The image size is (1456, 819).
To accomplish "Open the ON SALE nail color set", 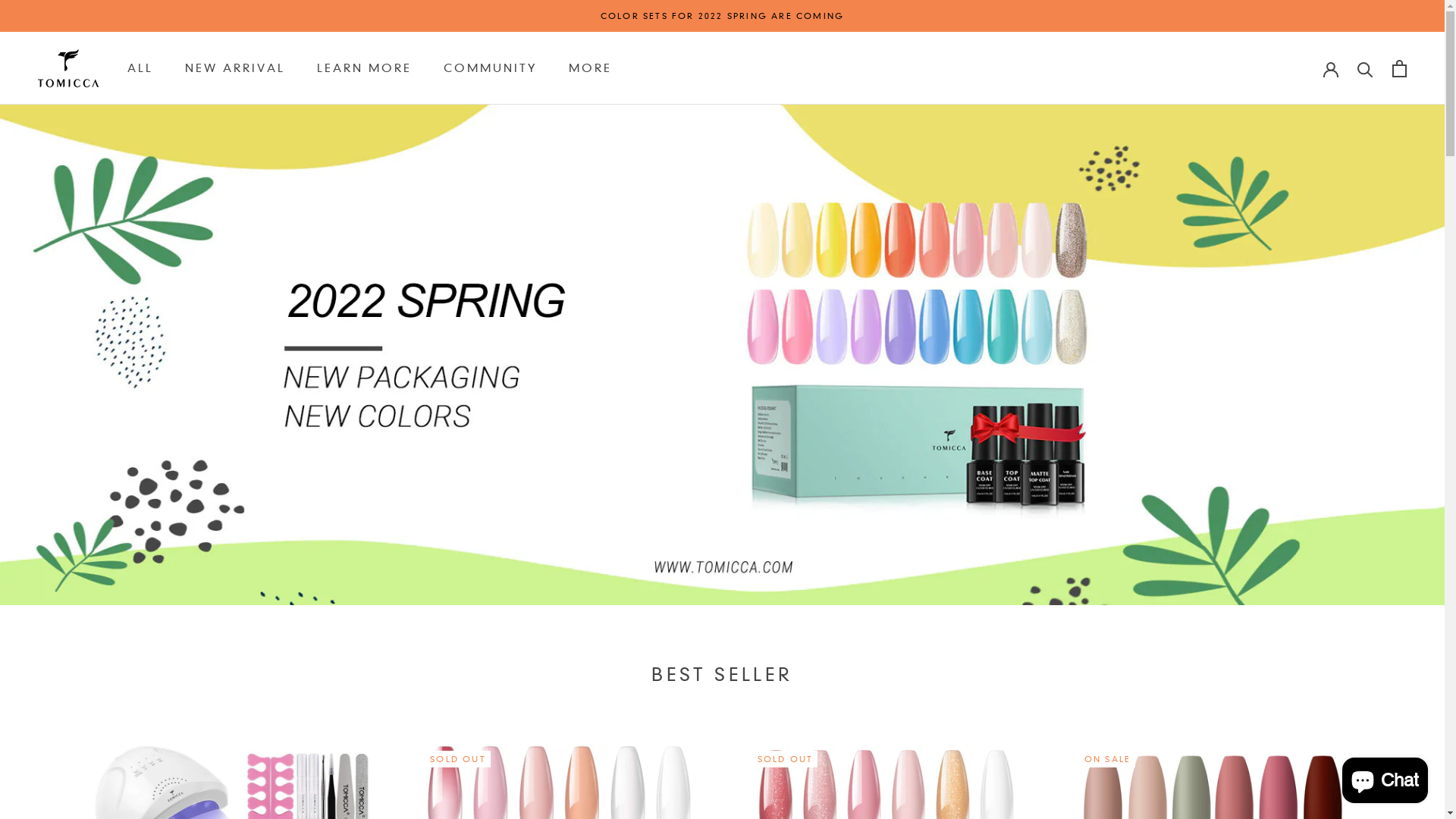I will pyautogui.click(x=1213, y=781).
